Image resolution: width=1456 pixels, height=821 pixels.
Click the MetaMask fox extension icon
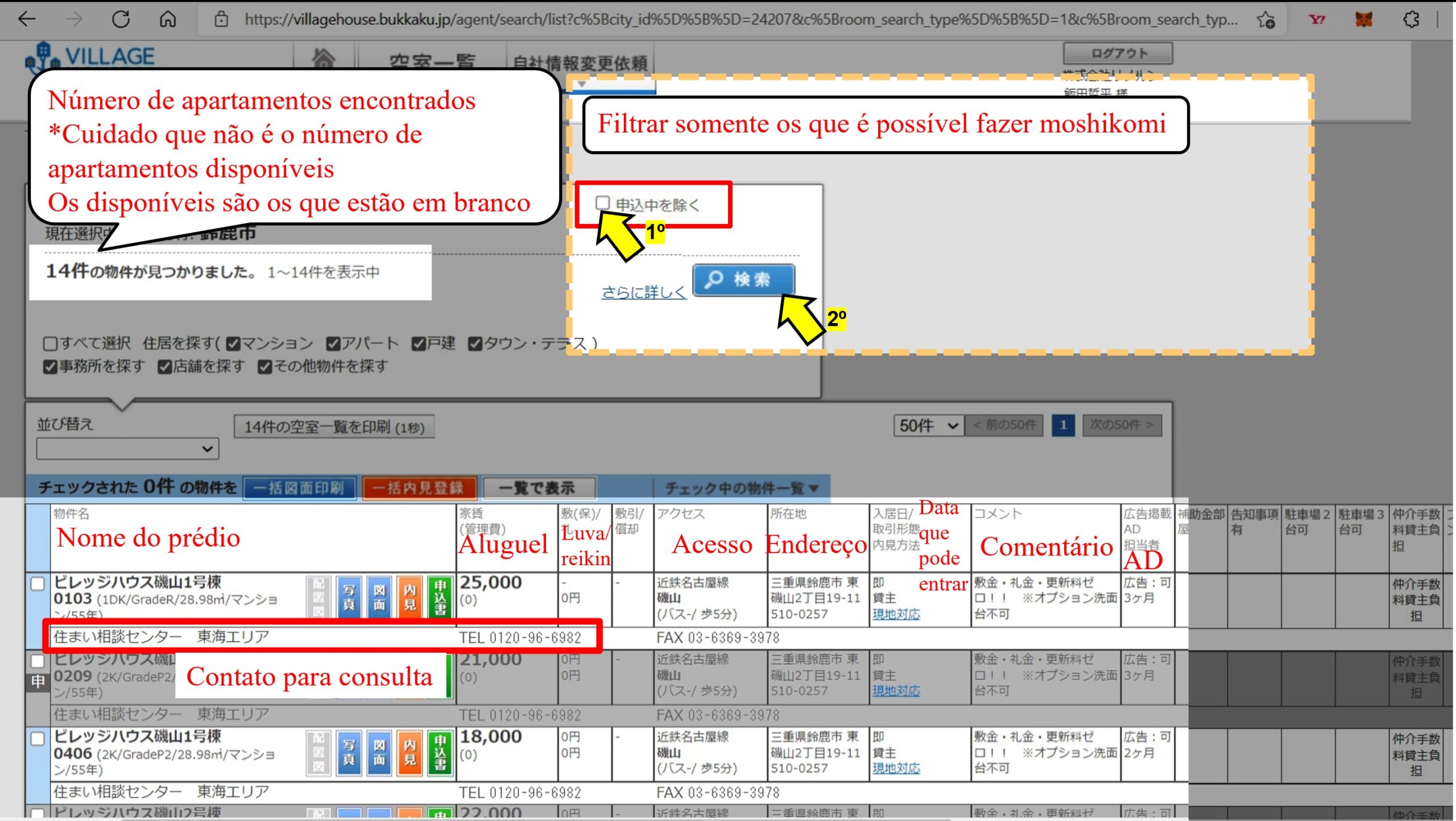coord(1364,19)
